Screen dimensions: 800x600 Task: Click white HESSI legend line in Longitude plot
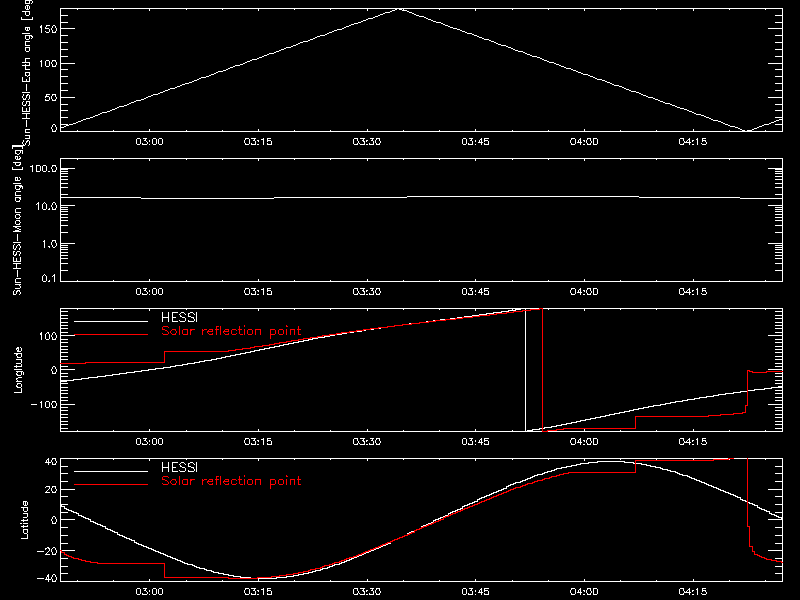111,321
